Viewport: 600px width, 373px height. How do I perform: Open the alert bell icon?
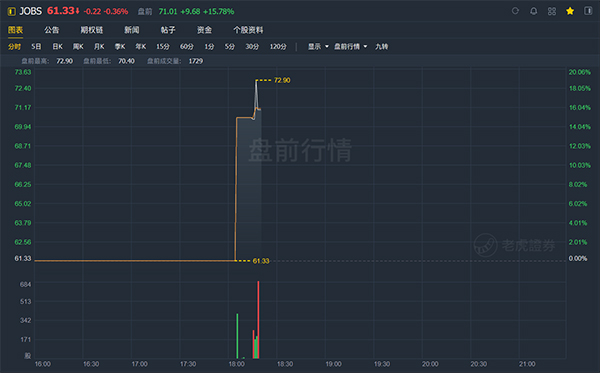[x=533, y=11]
